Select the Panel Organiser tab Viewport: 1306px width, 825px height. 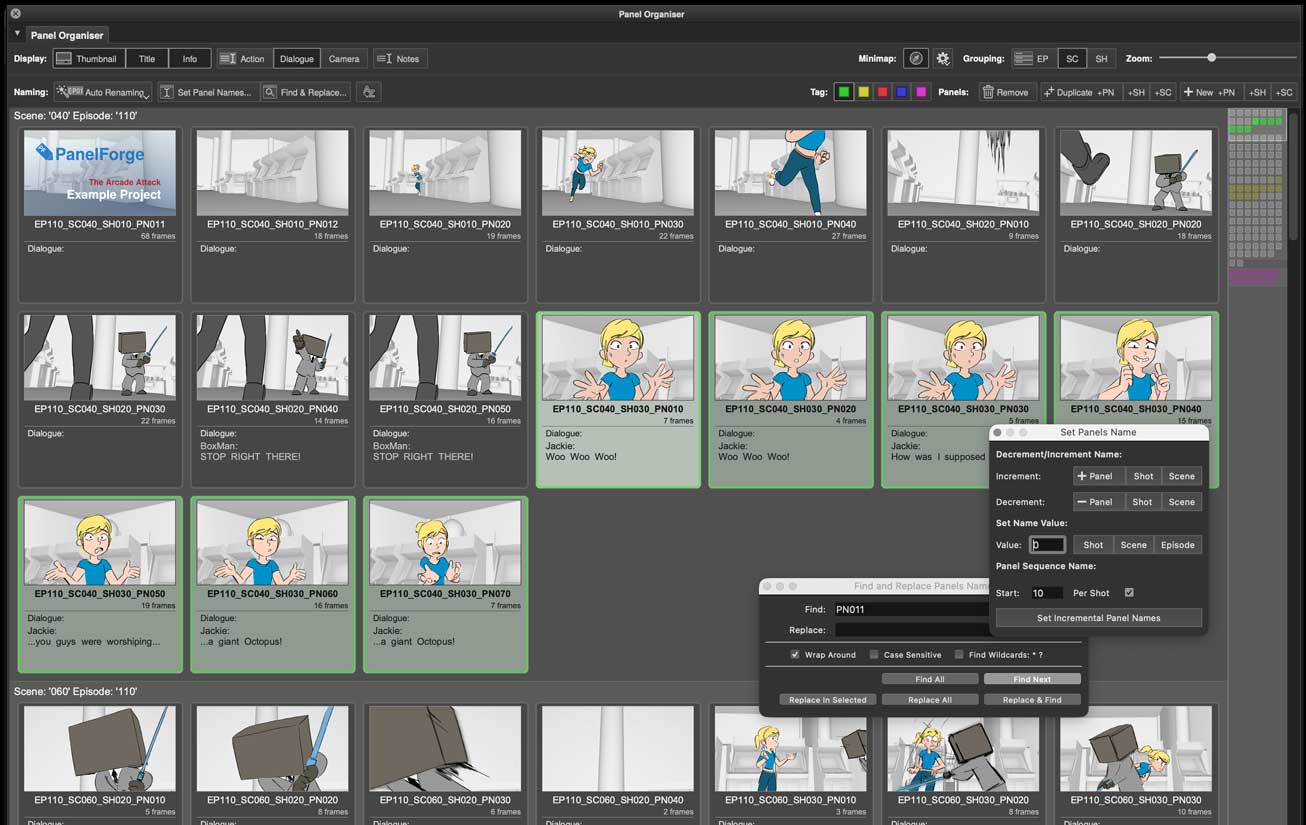tap(68, 35)
